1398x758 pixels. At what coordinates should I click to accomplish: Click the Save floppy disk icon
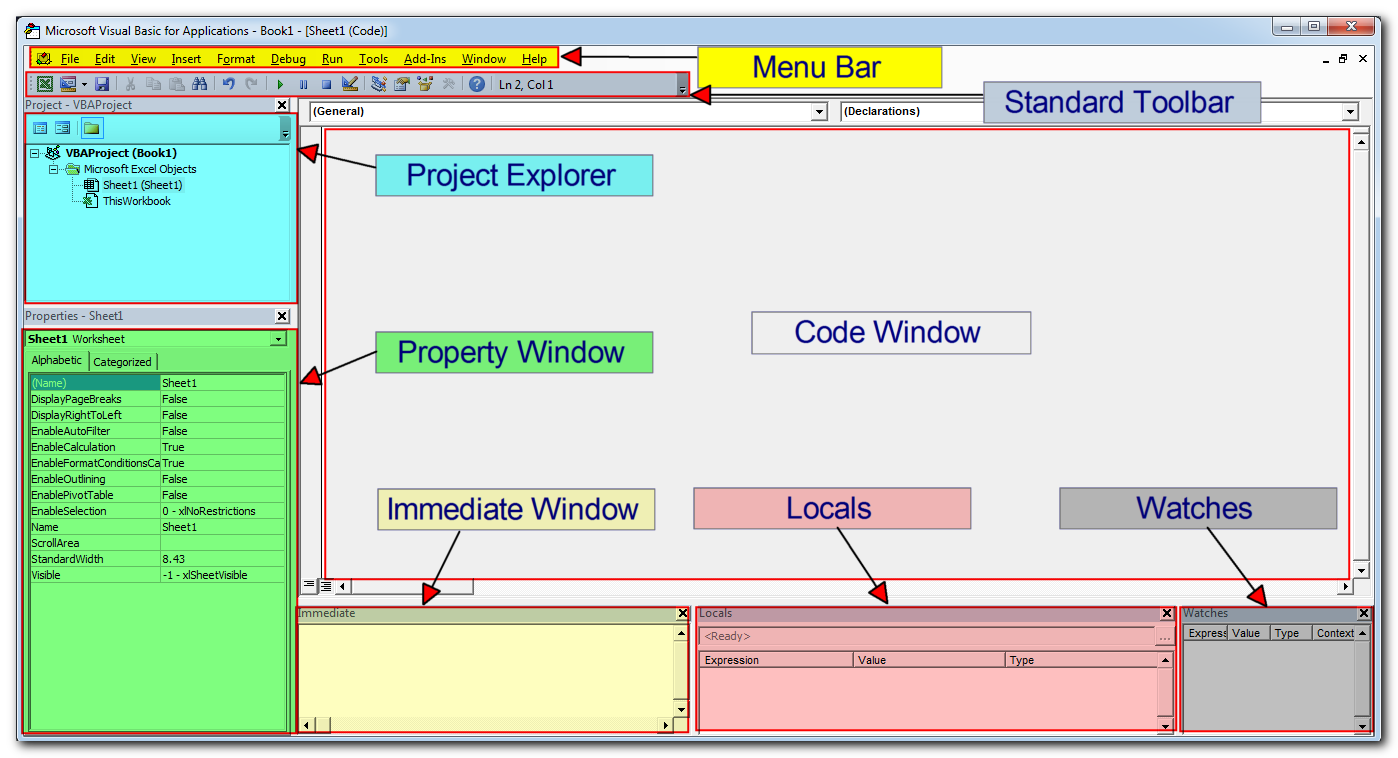click(102, 85)
